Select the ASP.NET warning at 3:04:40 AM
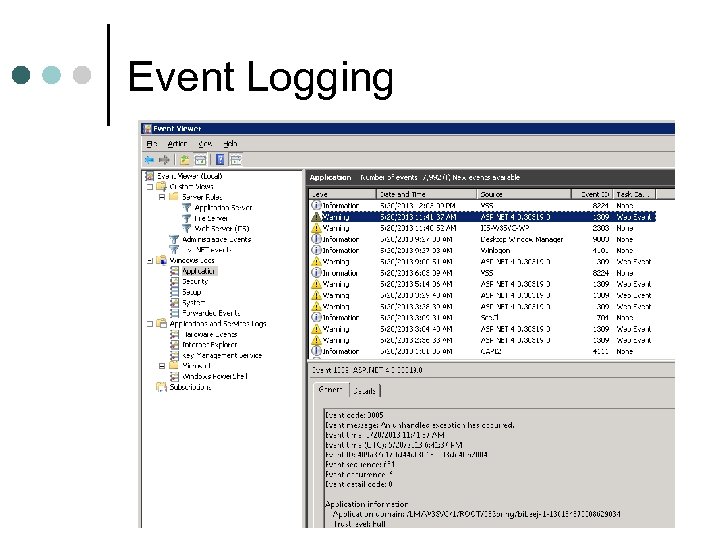This screenshot has width=720, height=540. coord(482,329)
